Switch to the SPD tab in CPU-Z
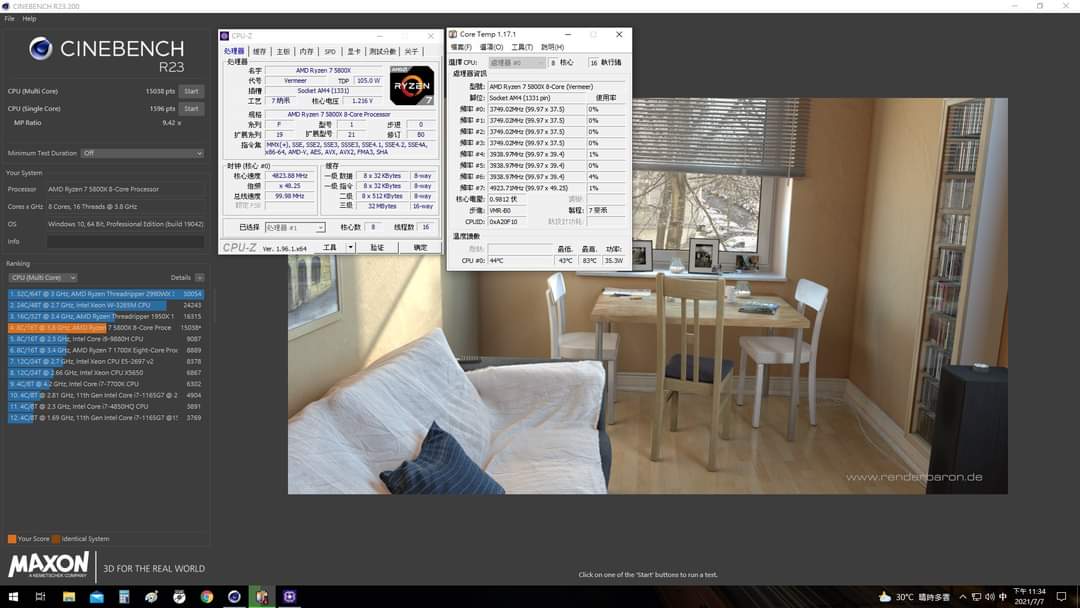1080x608 pixels. 330,51
